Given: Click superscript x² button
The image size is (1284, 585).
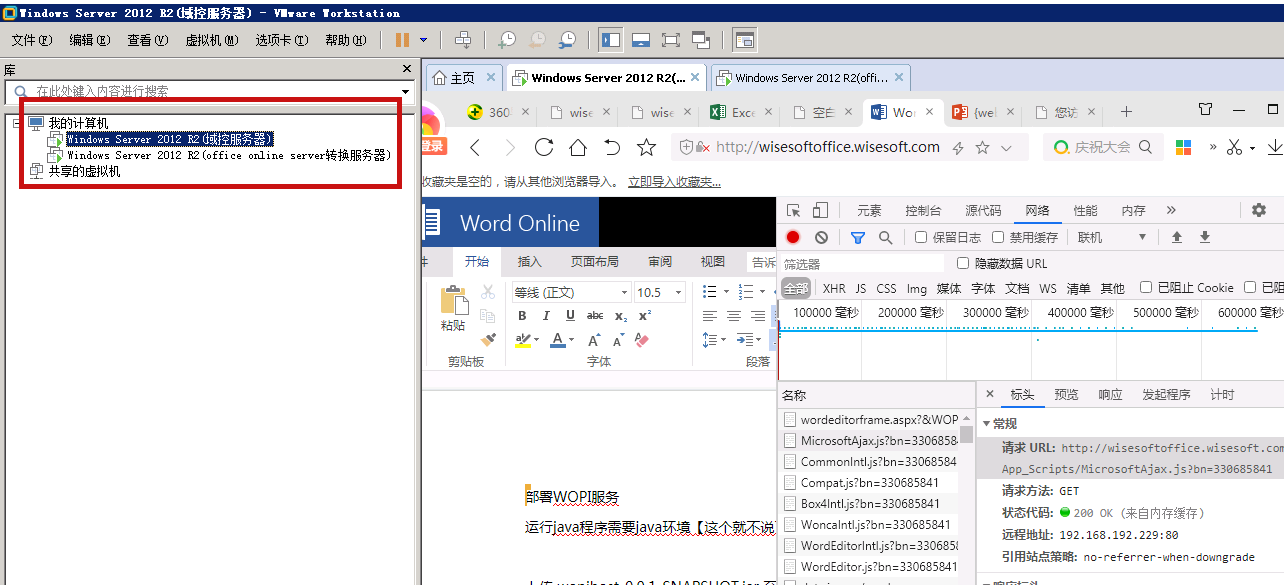Looking at the screenshot, I should tap(645, 316).
